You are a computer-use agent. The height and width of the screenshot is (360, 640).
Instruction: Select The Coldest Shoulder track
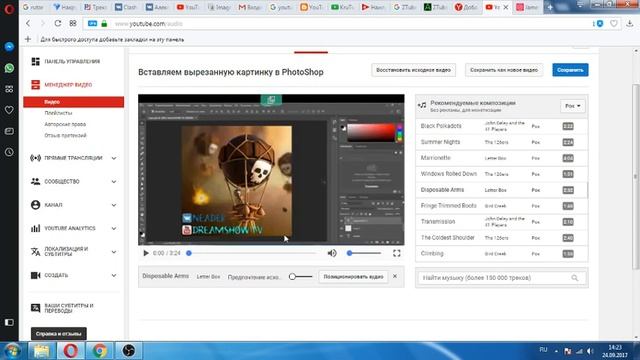click(502, 238)
